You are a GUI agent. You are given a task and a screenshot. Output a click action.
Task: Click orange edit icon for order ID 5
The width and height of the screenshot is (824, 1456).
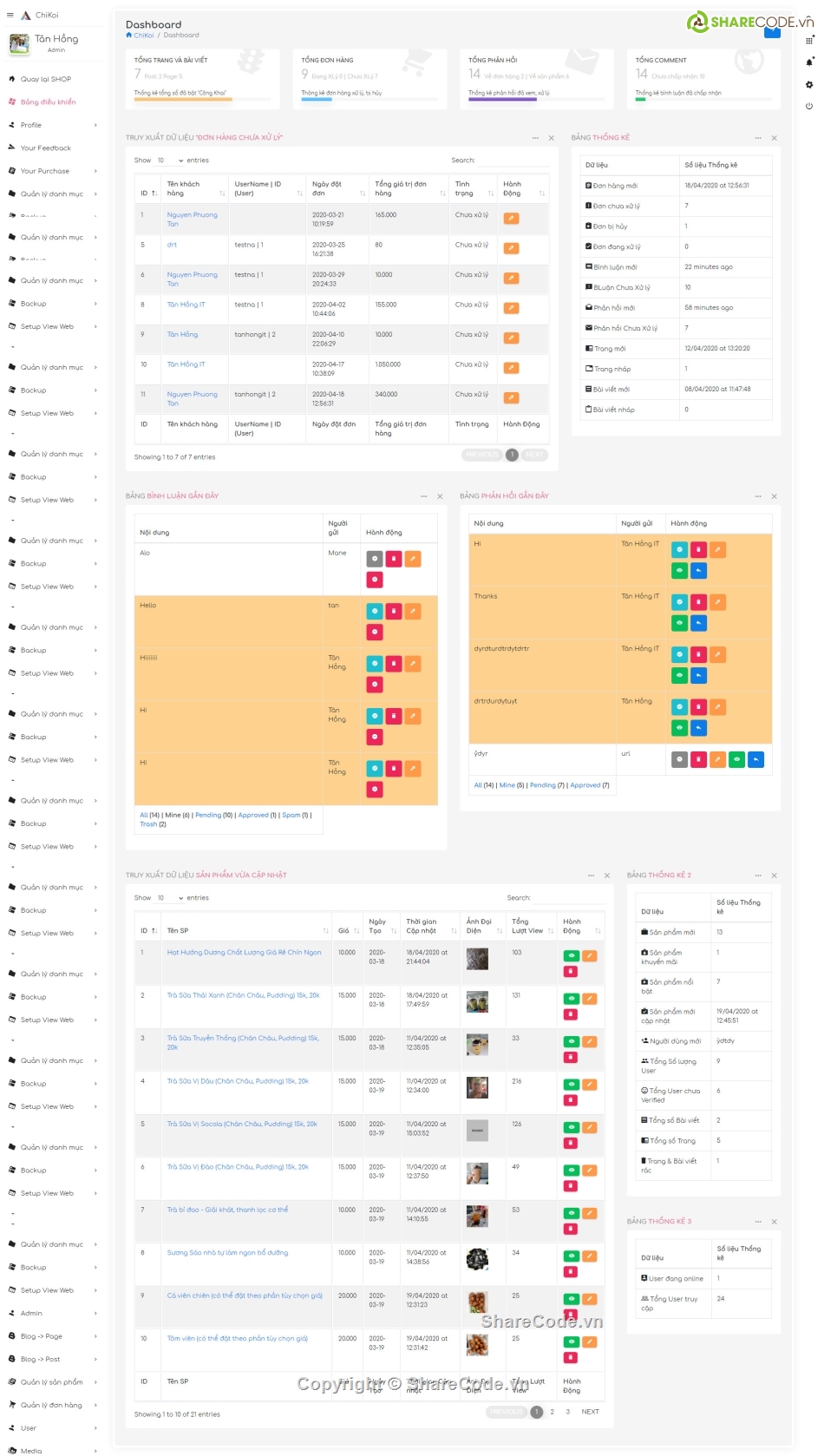(512, 248)
